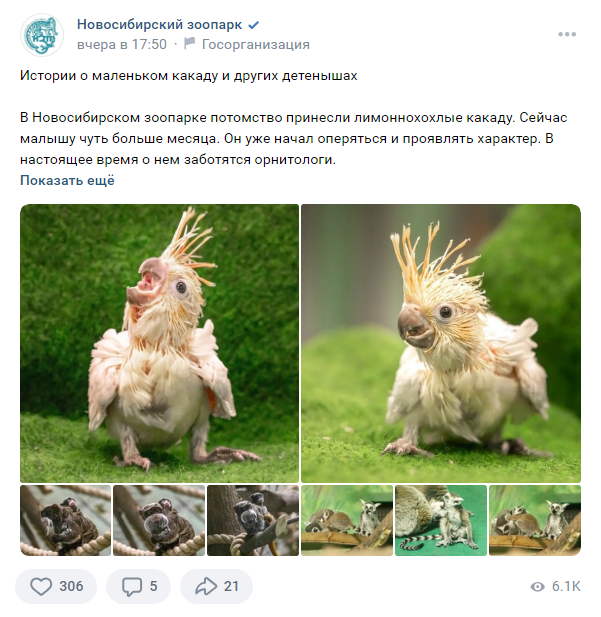
Task: Click the blue verified checkmark badge
Action: [x=253, y=25]
